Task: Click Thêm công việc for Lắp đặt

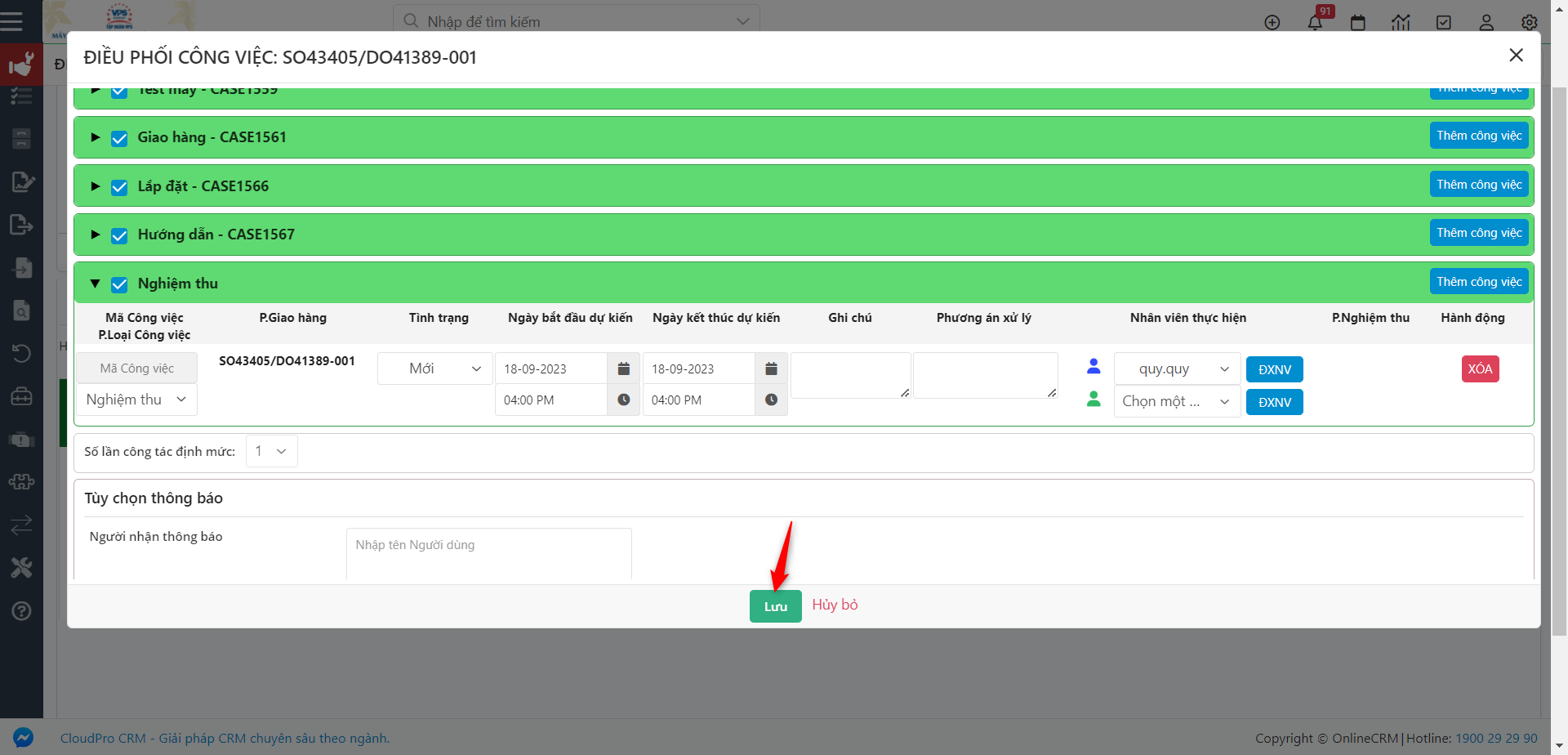Action: (1479, 185)
